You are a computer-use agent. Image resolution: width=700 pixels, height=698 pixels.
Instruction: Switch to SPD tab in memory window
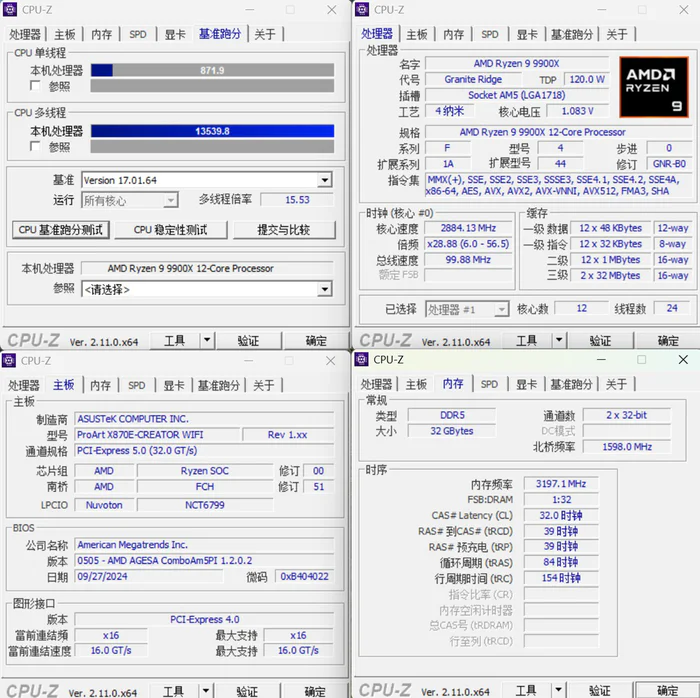pyautogui.click(x=489, y=384)
